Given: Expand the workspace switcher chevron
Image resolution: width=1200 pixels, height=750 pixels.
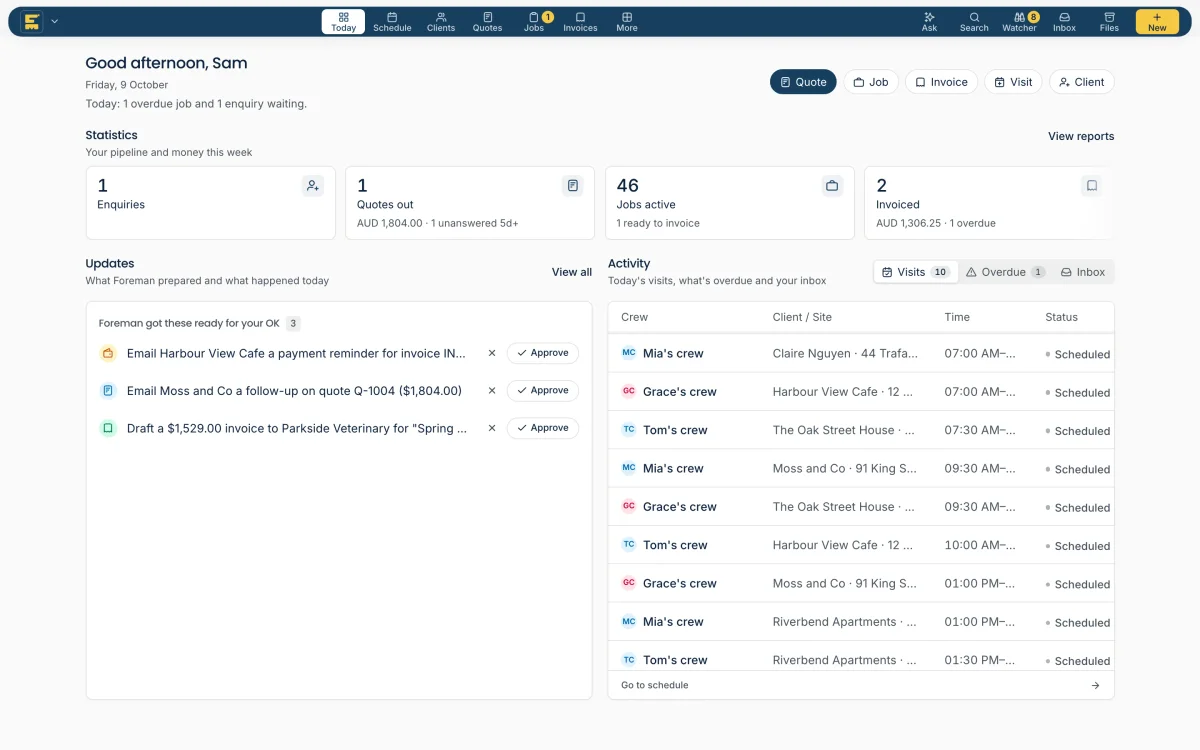Looking at the screenshot, I should tap(55, 21).
